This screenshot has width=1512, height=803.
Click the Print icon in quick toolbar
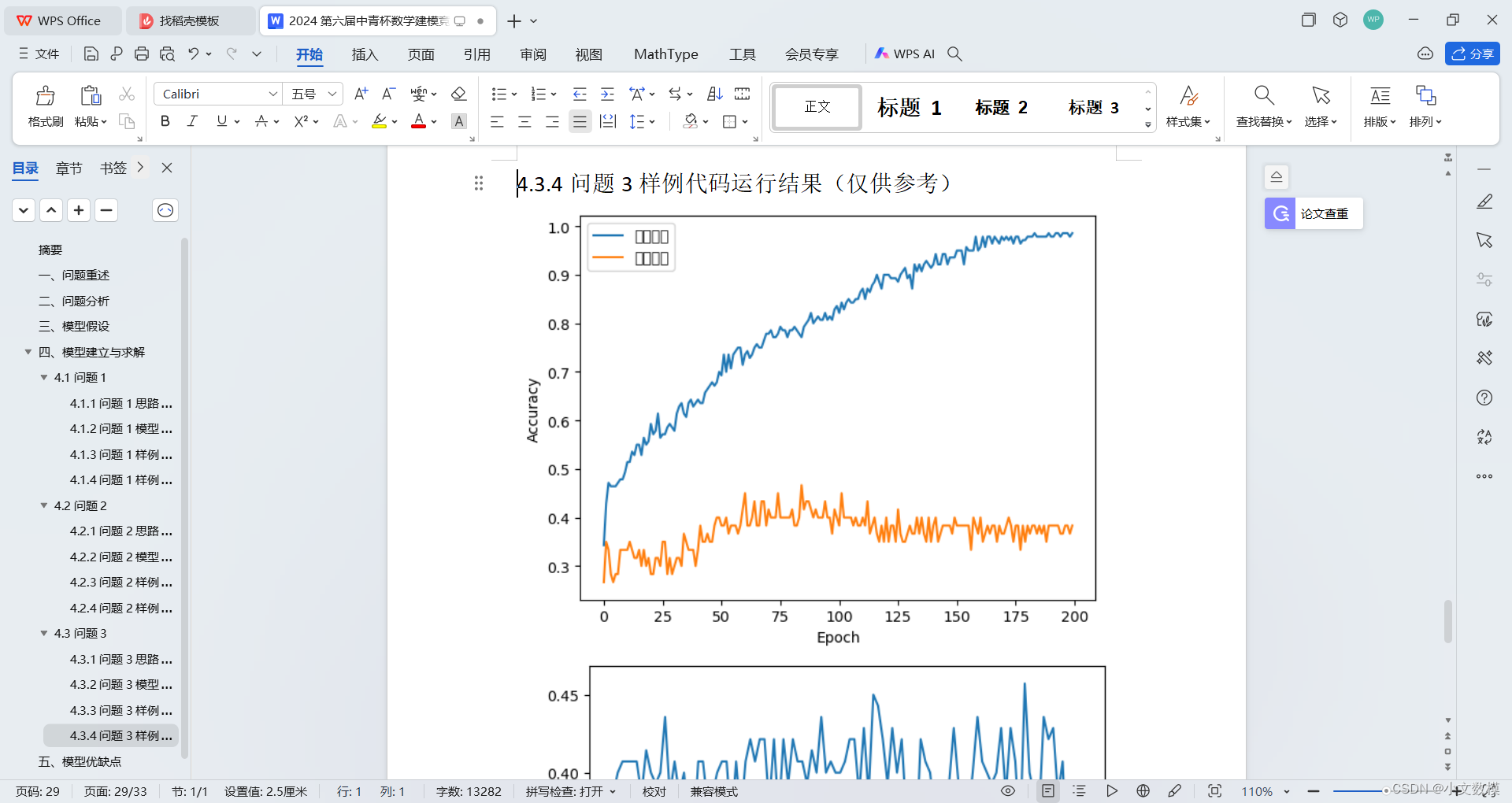click(142, 54)
